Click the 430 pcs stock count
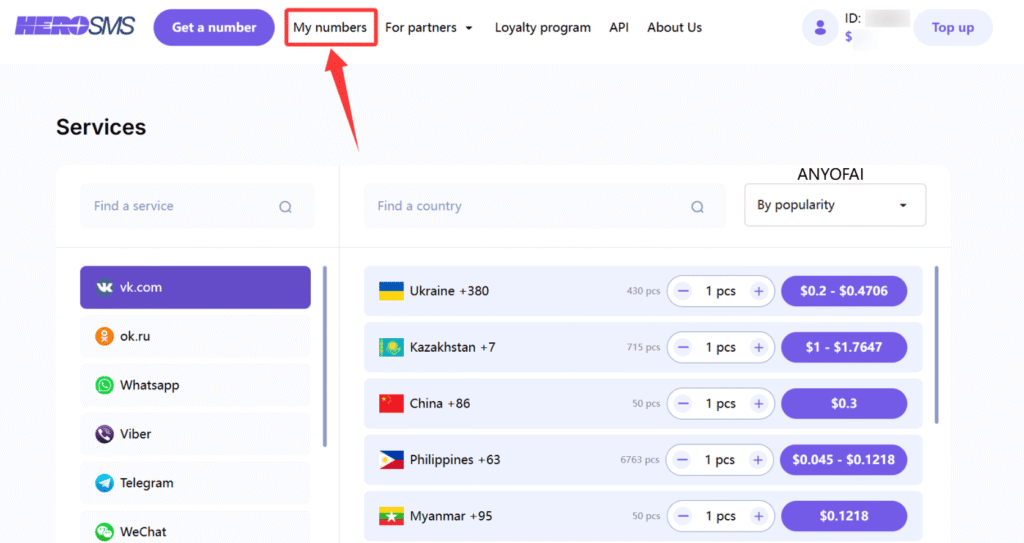The width and height of the screenshot is (1024, 543). [x=643, y=291]
